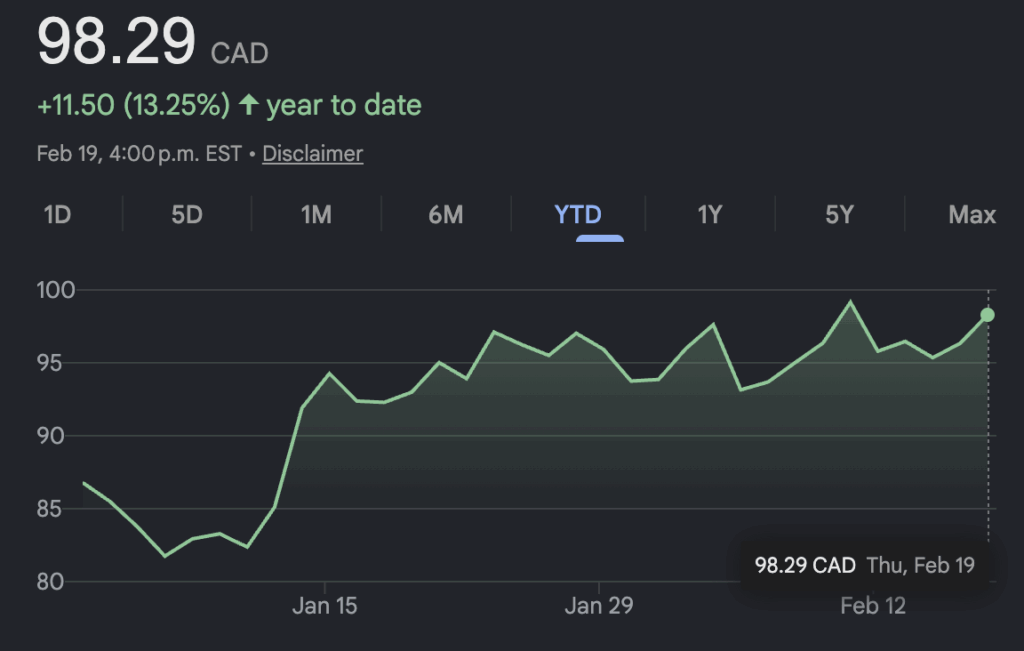Show the 1M price history
The image size is (1024, 651).
coord(316,215)
